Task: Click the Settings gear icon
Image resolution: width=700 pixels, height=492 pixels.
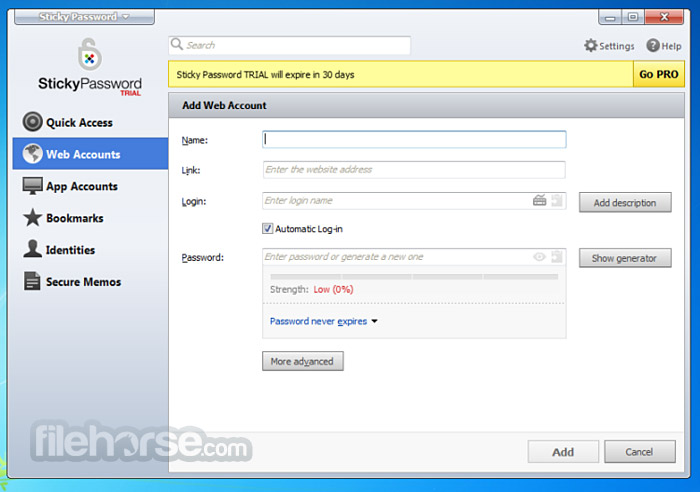Action: [591, 46]
